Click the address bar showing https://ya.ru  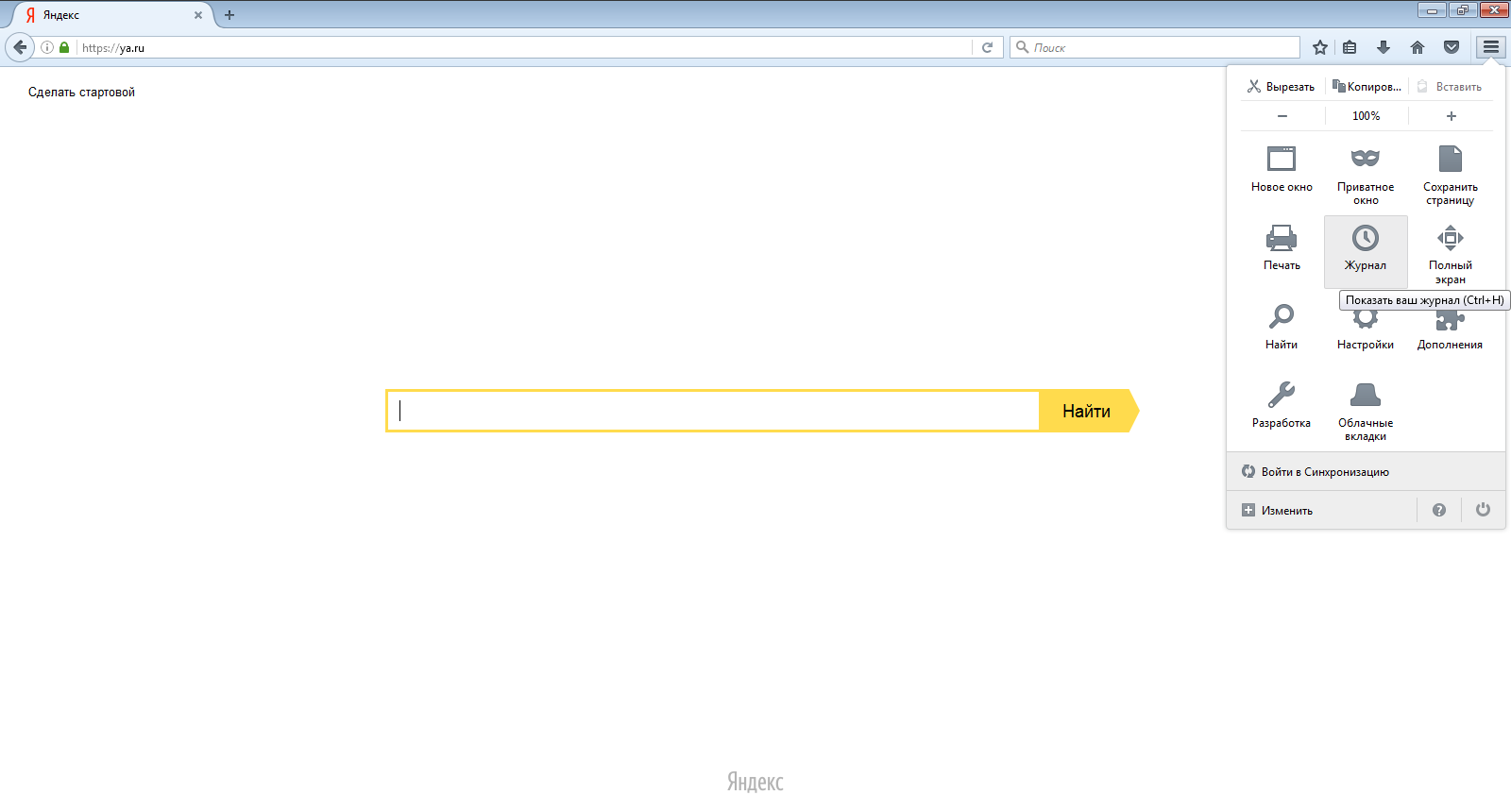(x=524, y=47)
